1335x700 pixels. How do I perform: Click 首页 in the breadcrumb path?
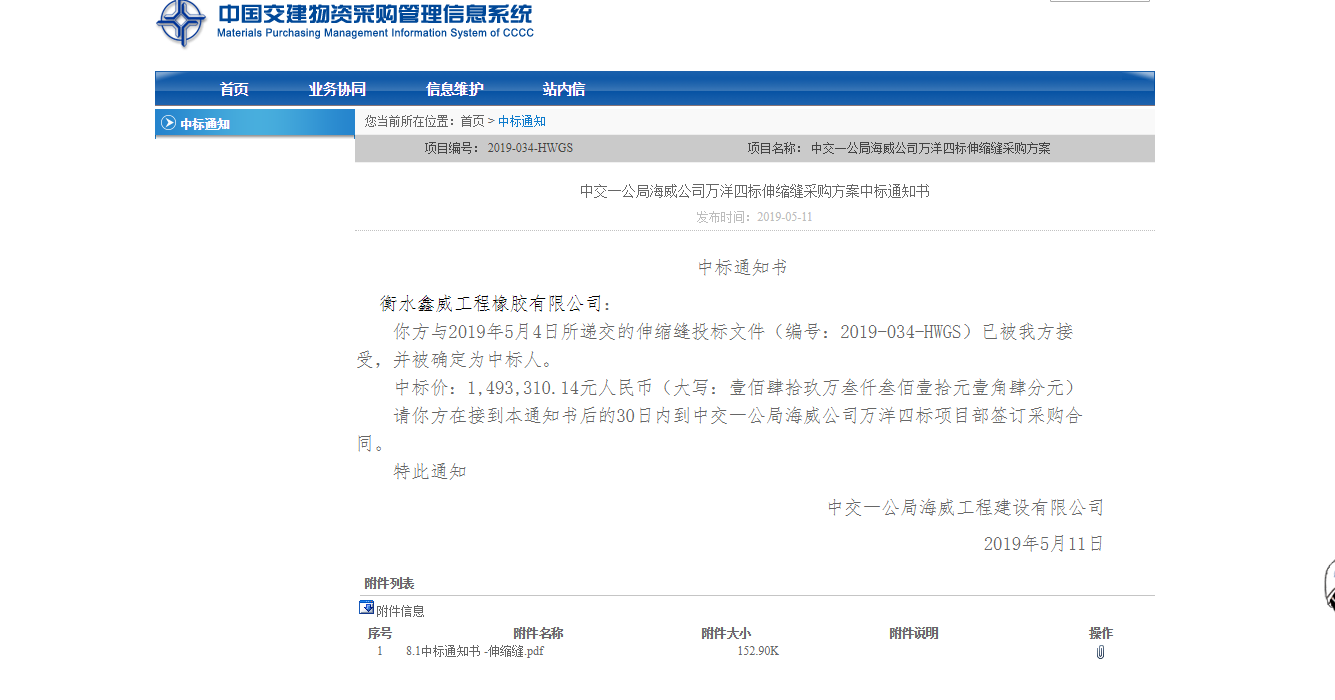tap(472, 121)
